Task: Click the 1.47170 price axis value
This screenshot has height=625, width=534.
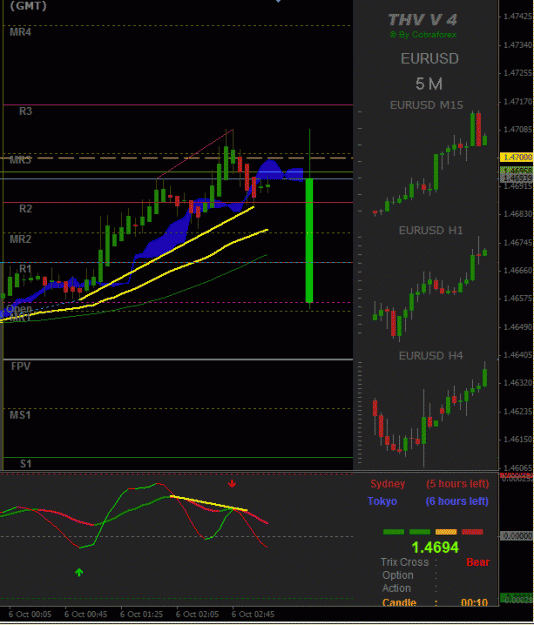Action: [518, 102]
